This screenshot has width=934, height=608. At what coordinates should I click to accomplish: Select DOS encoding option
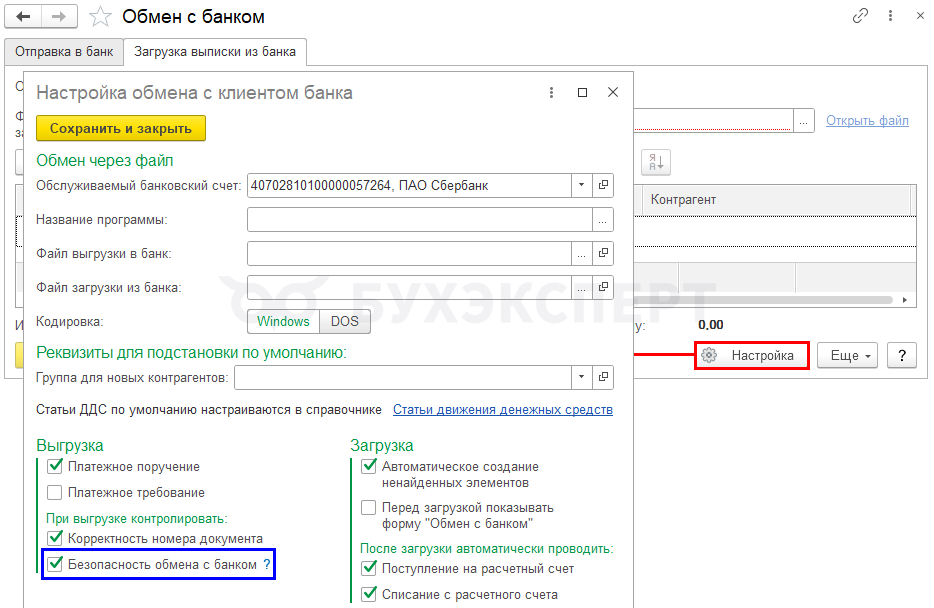[x=345, y=321]
